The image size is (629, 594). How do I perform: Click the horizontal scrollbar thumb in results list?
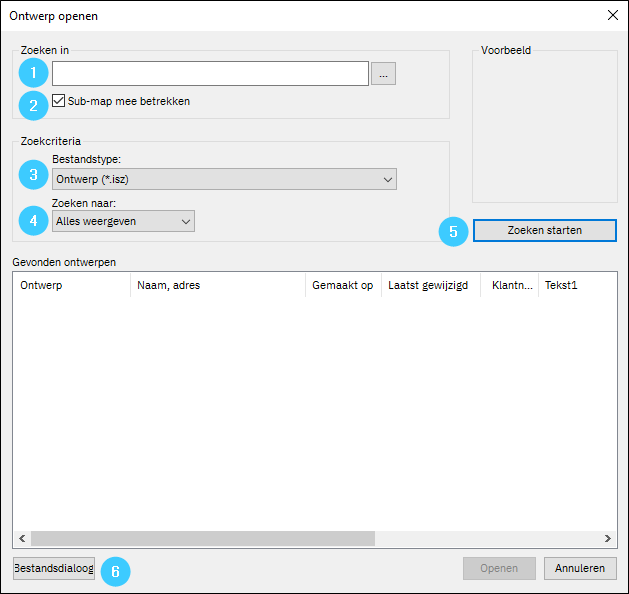(x=203, y=538)
